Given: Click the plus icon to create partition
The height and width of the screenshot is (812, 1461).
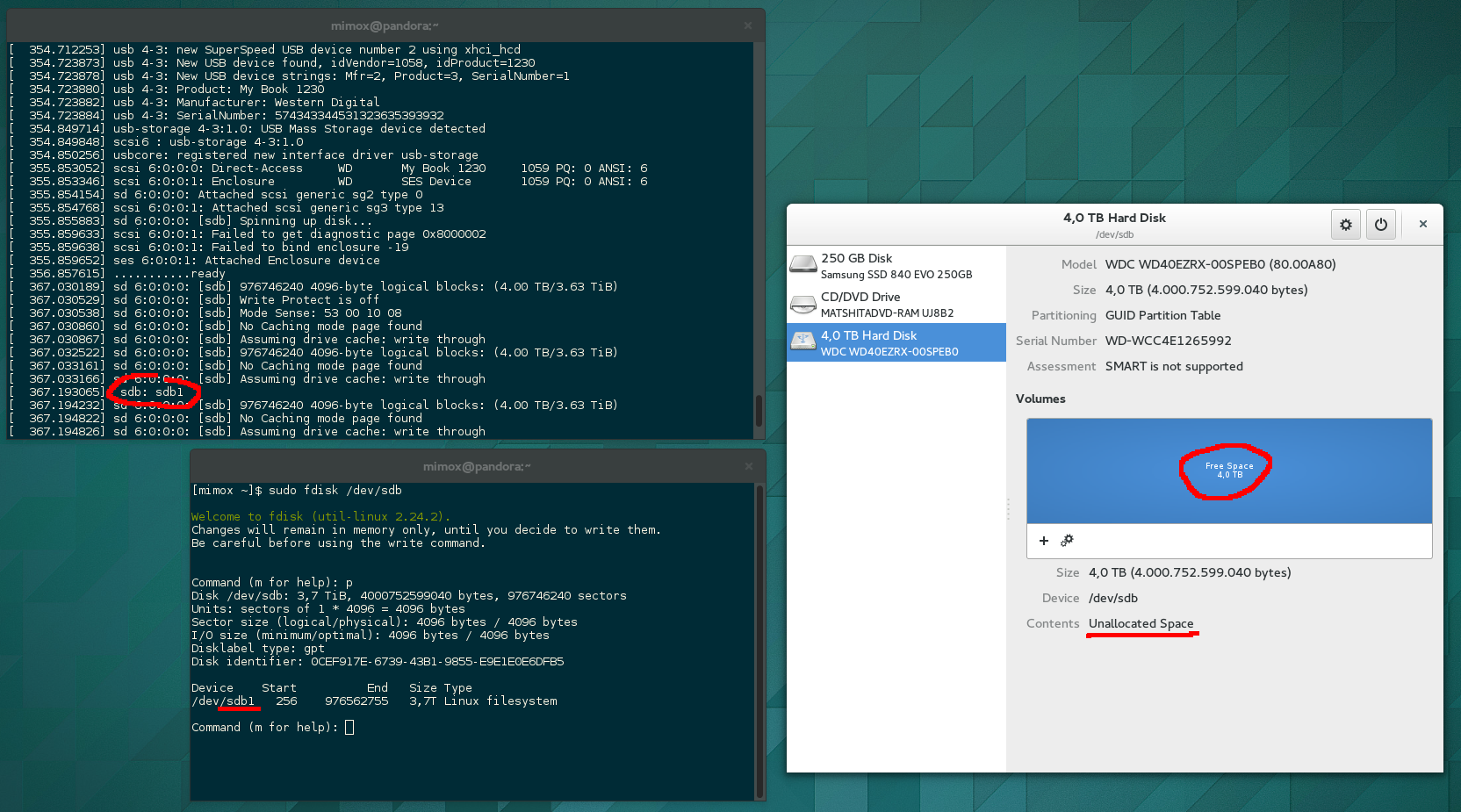Looking at the screenshot, I should [x=1044, y=541].
